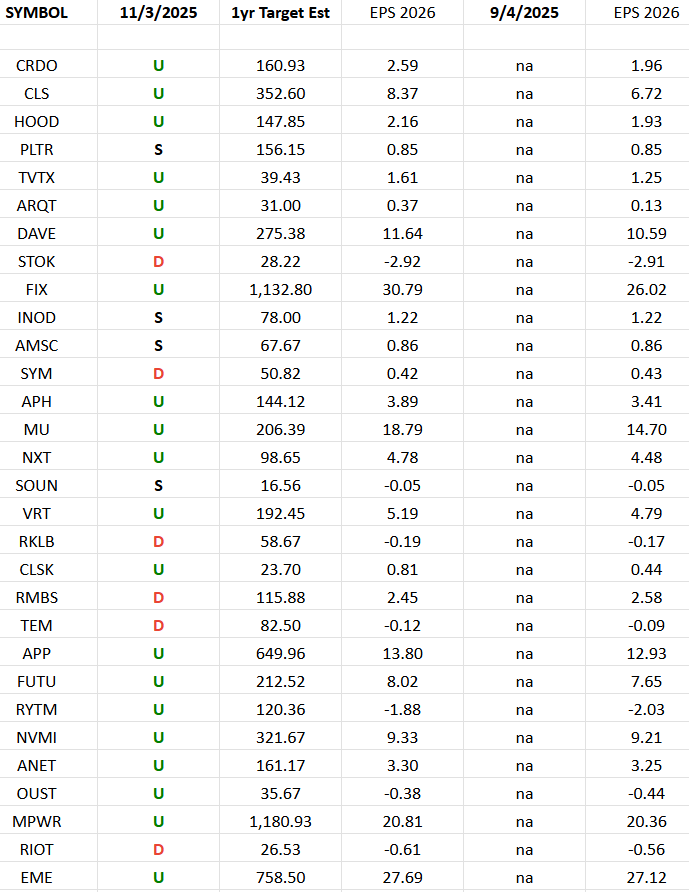Select EPS value 18.79

pyautogui.click(x=402, y=430)
